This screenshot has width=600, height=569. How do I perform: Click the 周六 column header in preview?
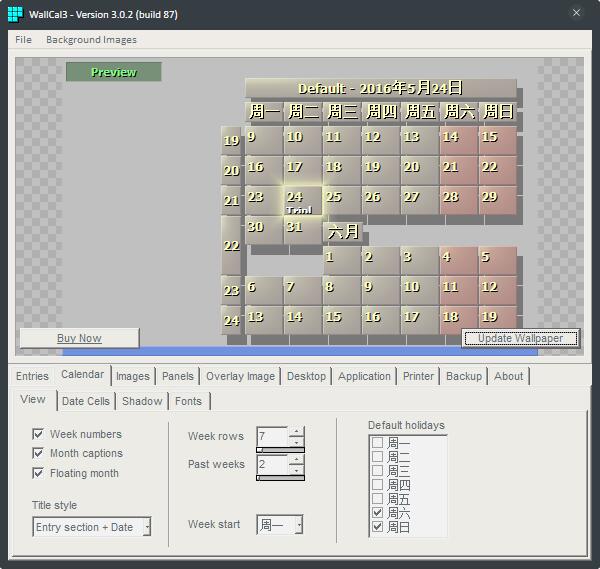[459, 112]
